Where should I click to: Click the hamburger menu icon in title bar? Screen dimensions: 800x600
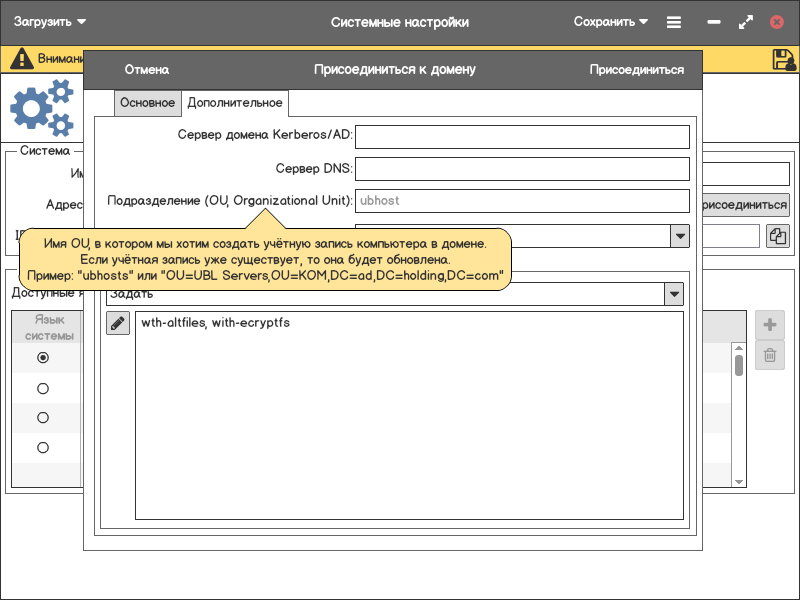point(674,22)
